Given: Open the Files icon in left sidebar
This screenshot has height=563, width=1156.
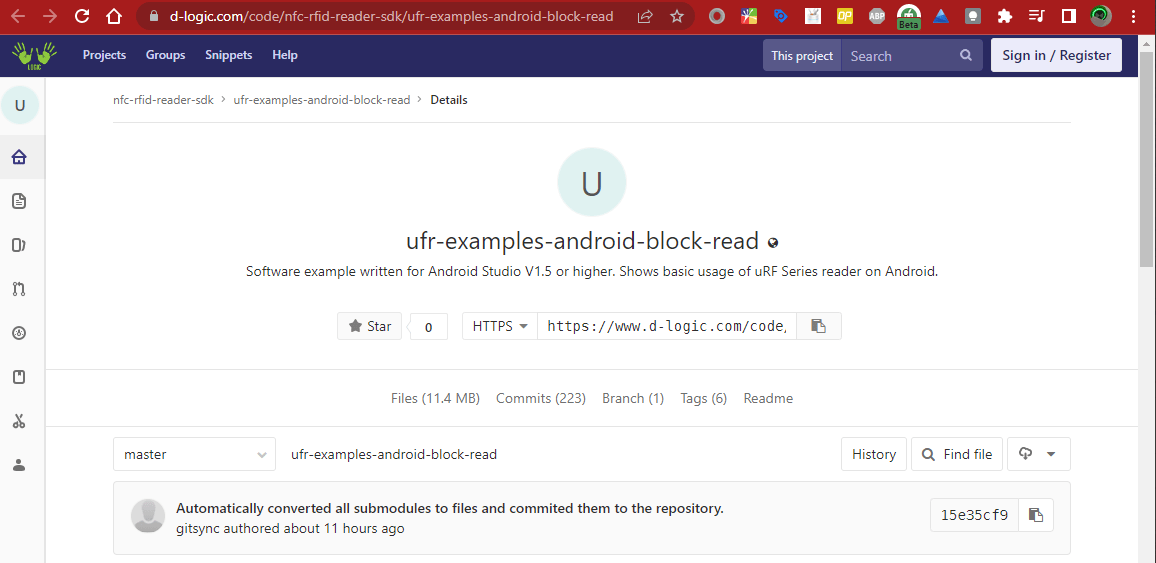Looking at the screenshot, I should click(x=19, y=200).
